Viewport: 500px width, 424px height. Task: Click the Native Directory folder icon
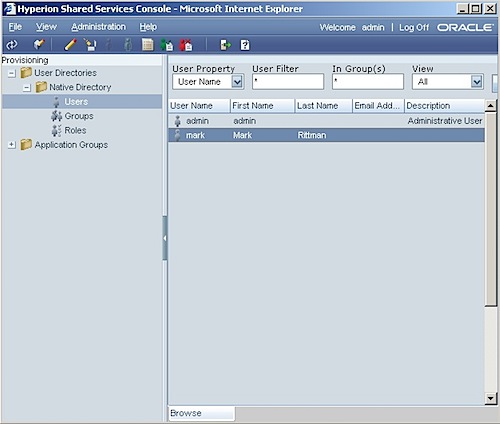coord(41,87)
